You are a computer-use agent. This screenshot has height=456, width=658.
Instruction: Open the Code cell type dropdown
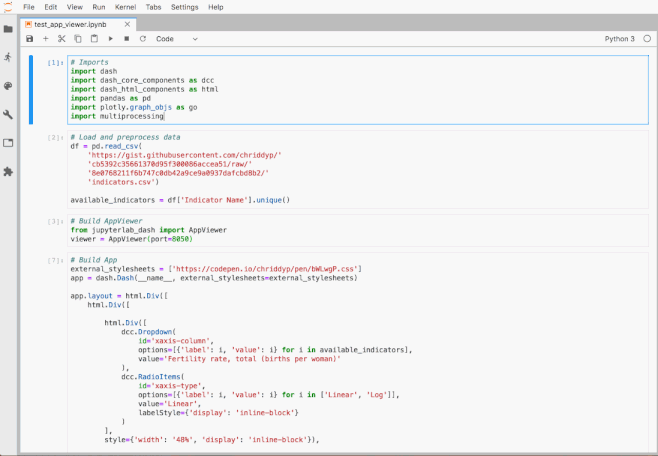[x=177, y=39]
